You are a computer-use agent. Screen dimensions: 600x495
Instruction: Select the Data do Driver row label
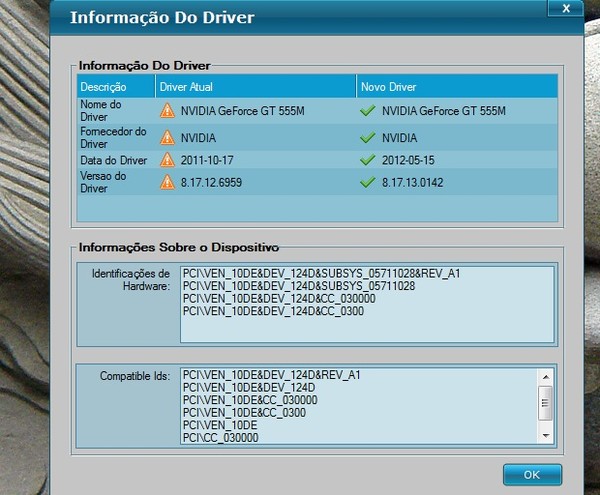114,160
